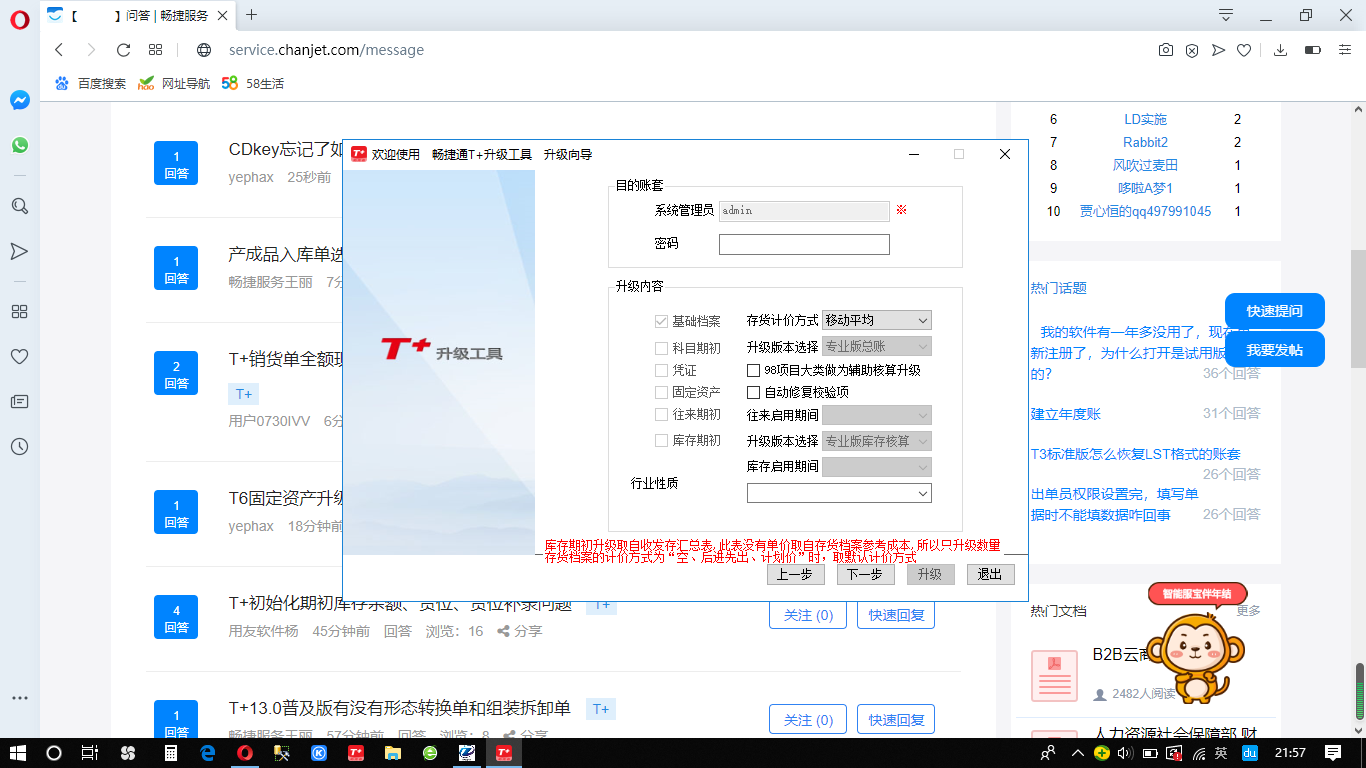Image resolution: width=1366 pixels, height=768 pixels.
Task: Send the page to My Flow
Action: (1218, 50)
